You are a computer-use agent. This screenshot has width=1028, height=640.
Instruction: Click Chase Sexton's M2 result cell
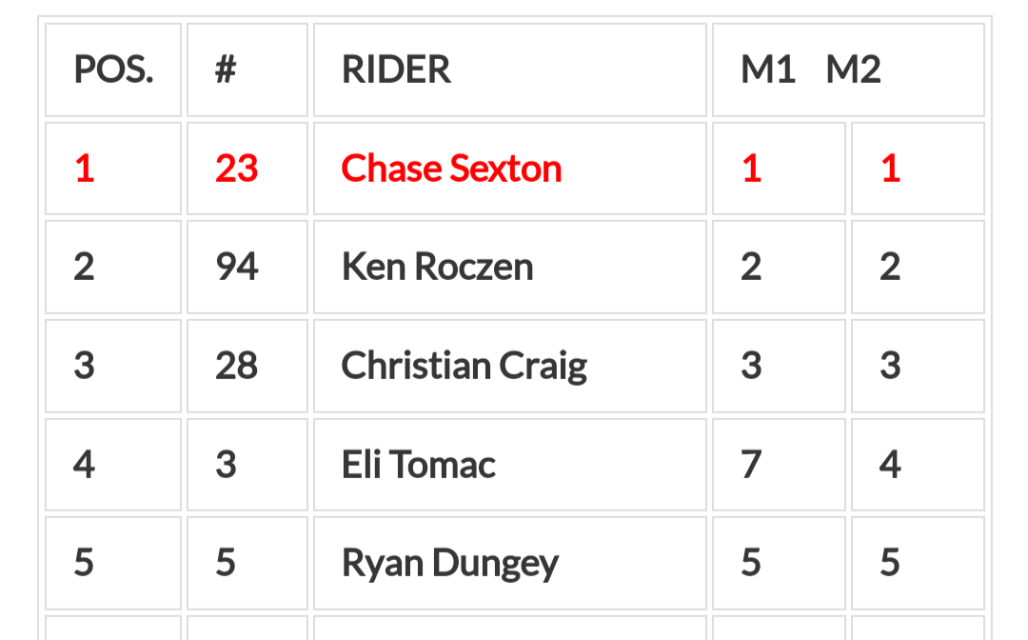[x=918, y=169]
